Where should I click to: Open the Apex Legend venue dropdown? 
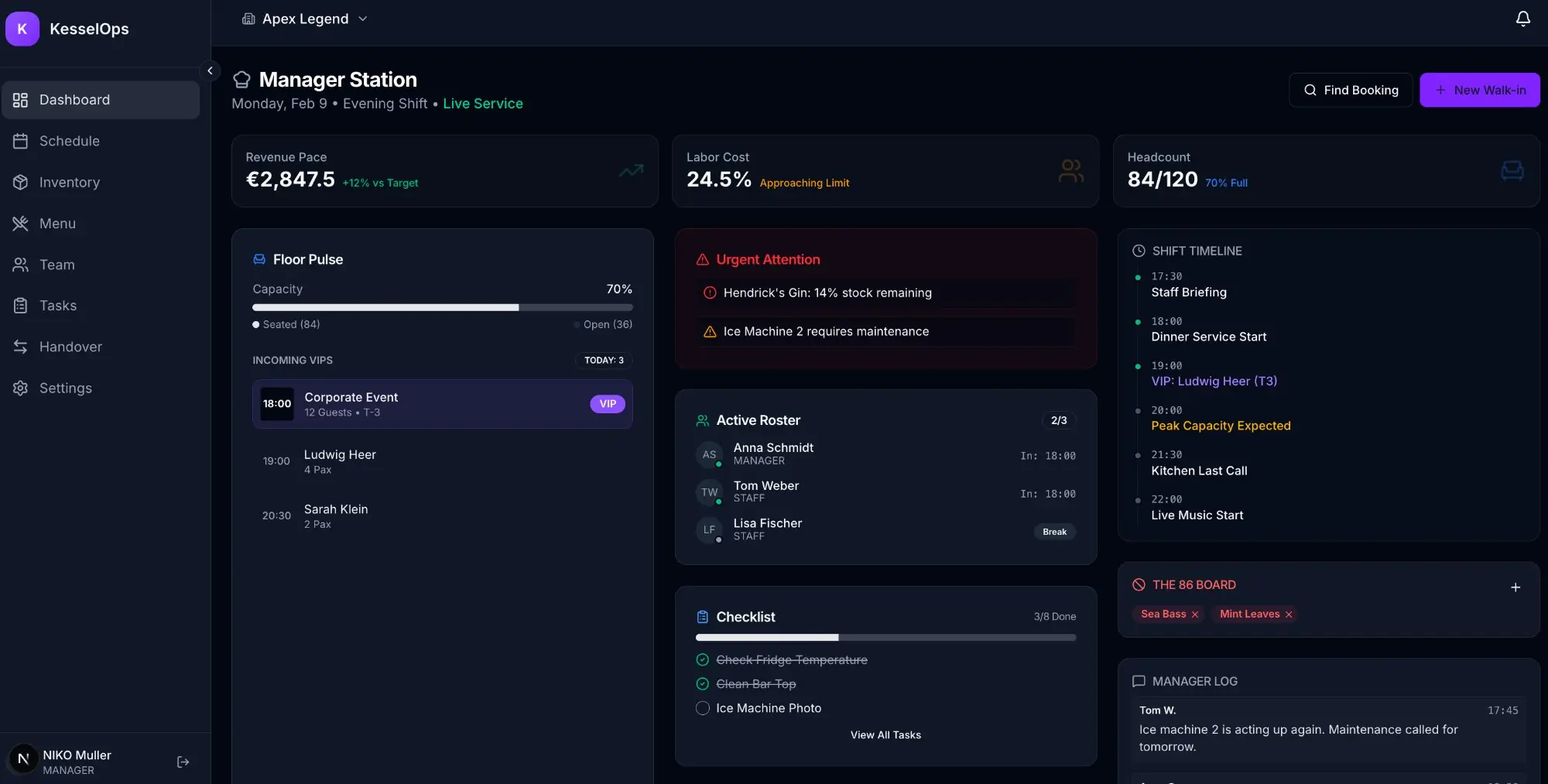305,19
